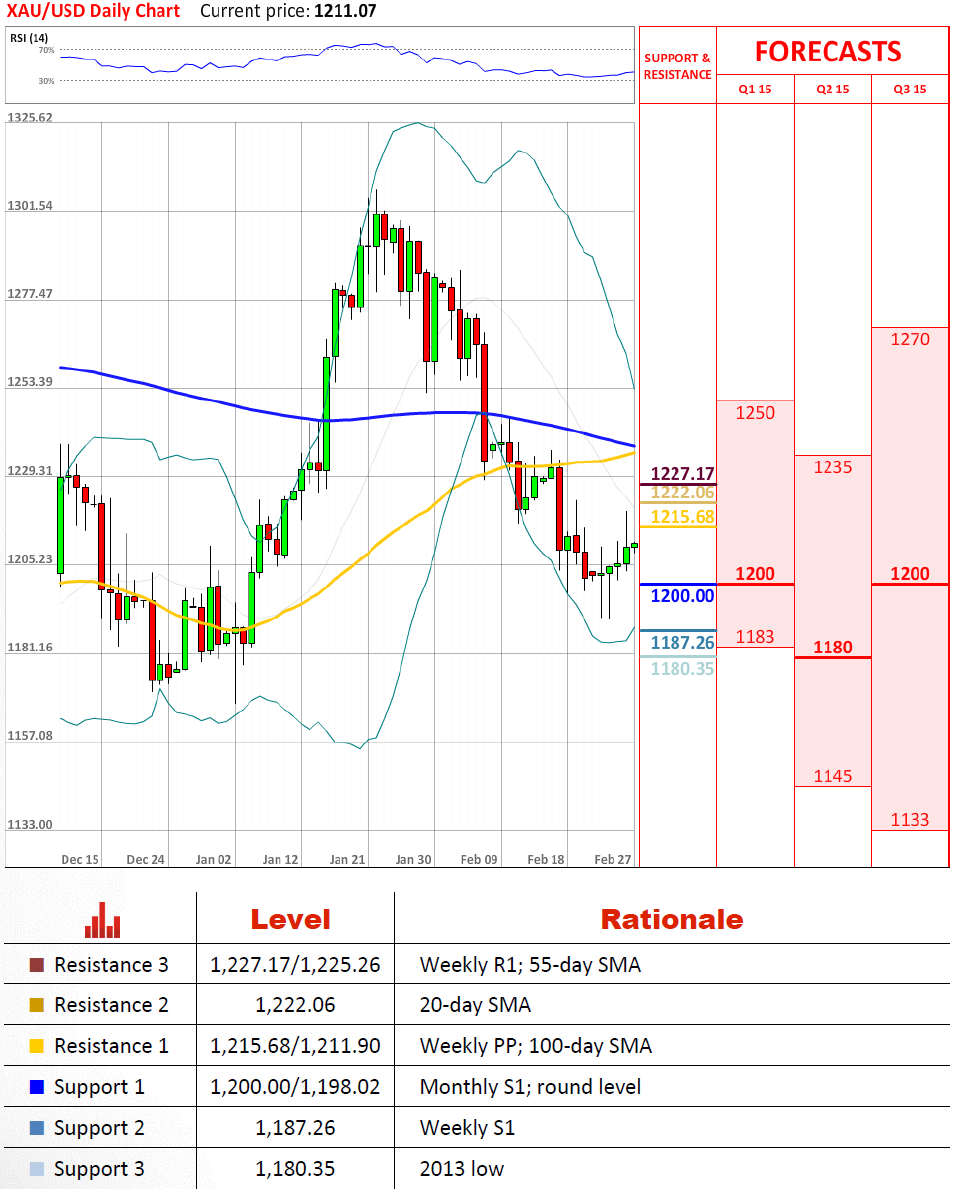Click the Q2 15 median forecast 1180
This screenshot has width=954, height=1189.
pyautogui.click(x=833, y=647)
